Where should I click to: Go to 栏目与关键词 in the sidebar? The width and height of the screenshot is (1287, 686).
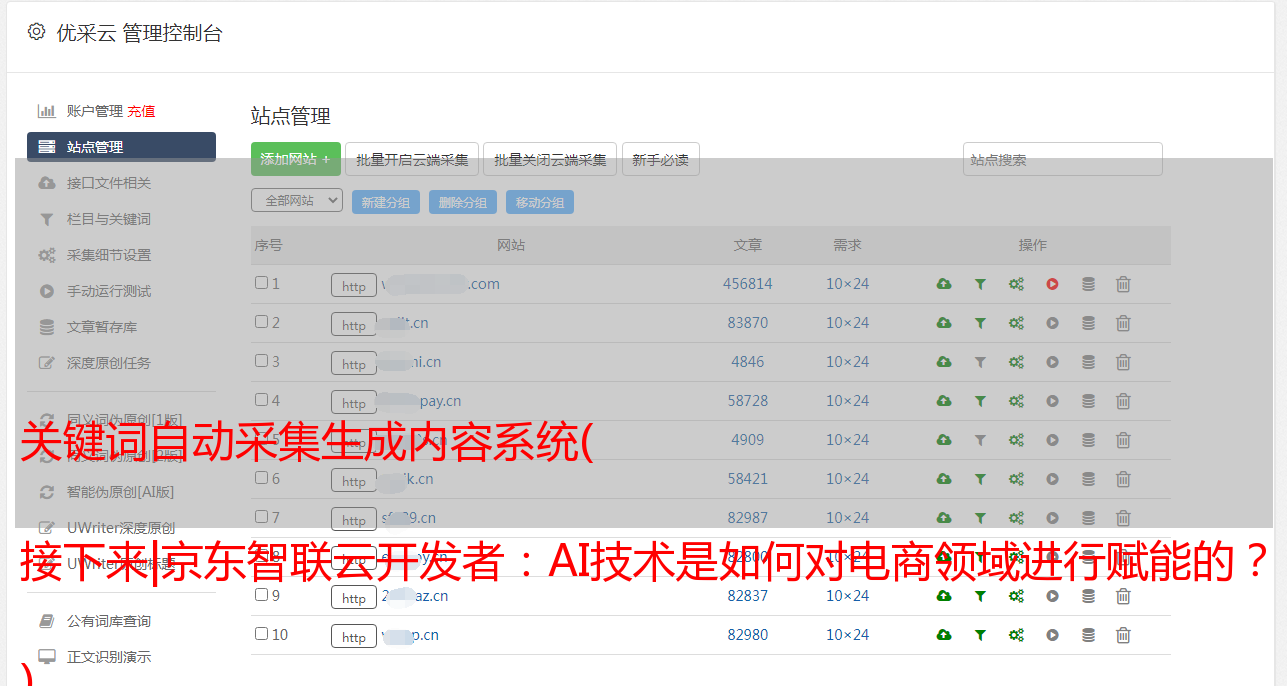pos(109,219)
